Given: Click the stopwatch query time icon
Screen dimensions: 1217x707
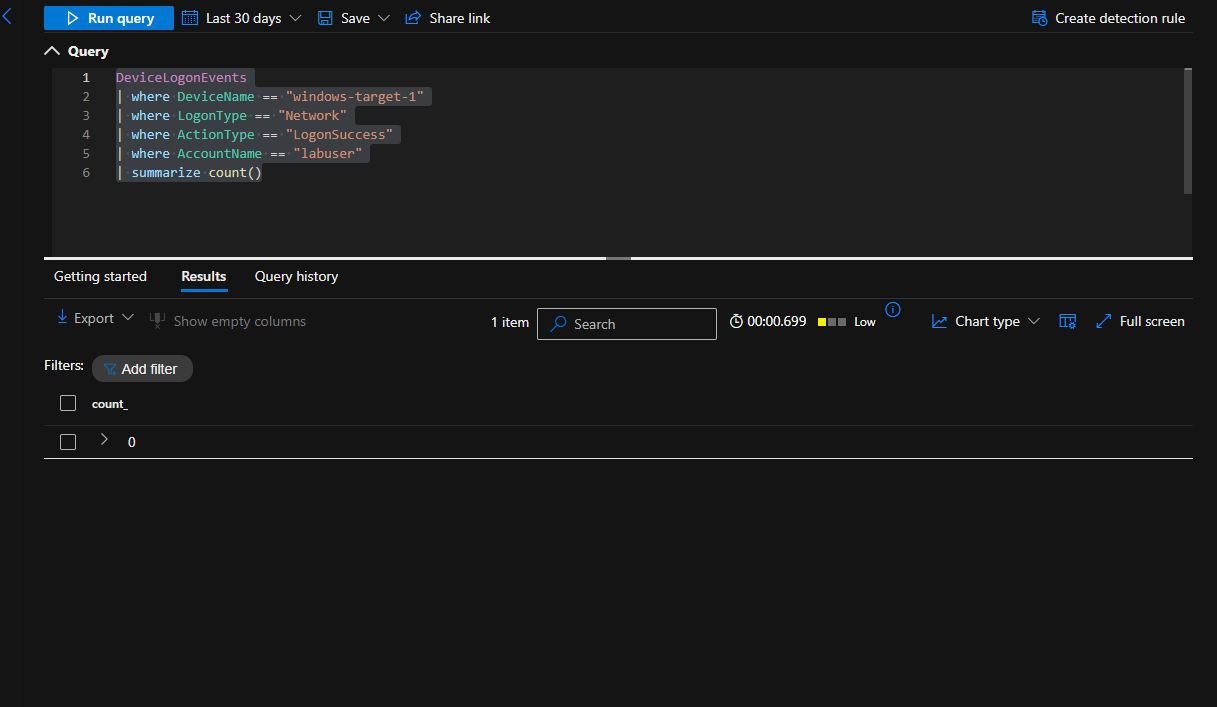Looking at the screenshot, I should tap(737, 321).
